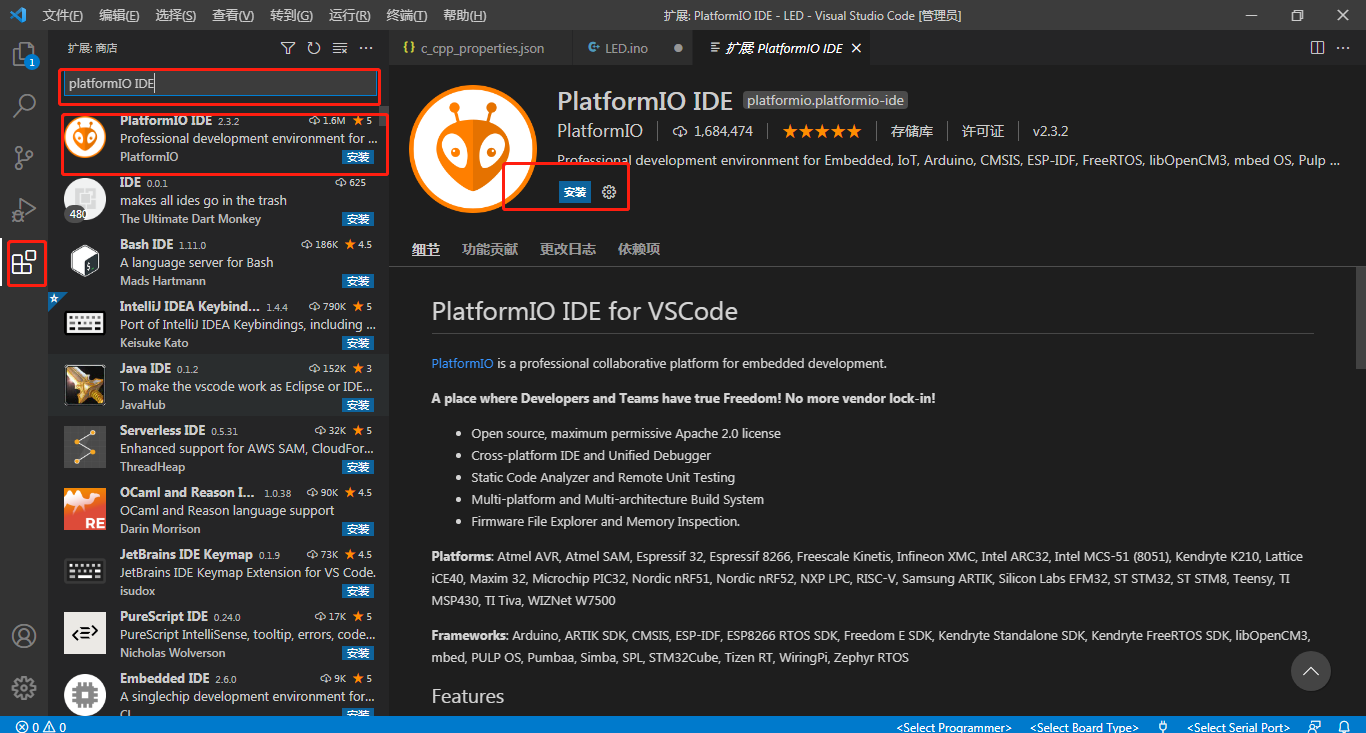Filter extensions with the funnel icon
The height and width of the screenshot is (733, 1366).
[288, 48]
